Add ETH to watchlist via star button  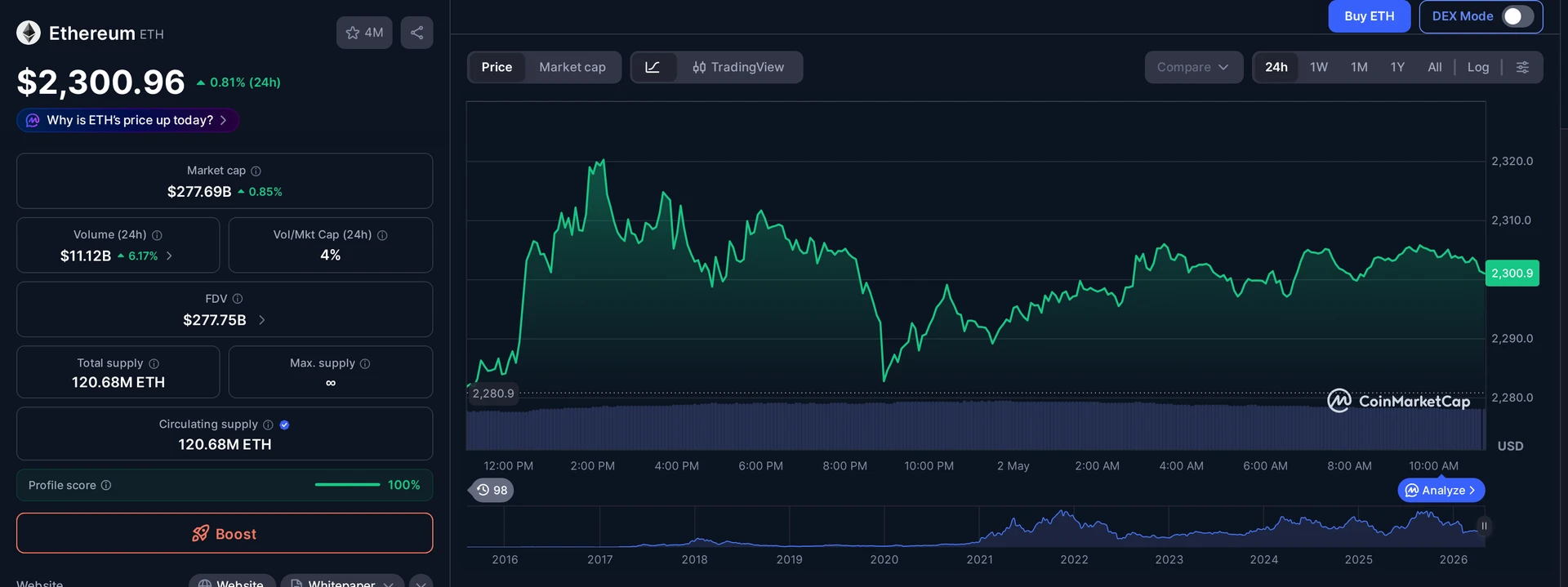364,33
